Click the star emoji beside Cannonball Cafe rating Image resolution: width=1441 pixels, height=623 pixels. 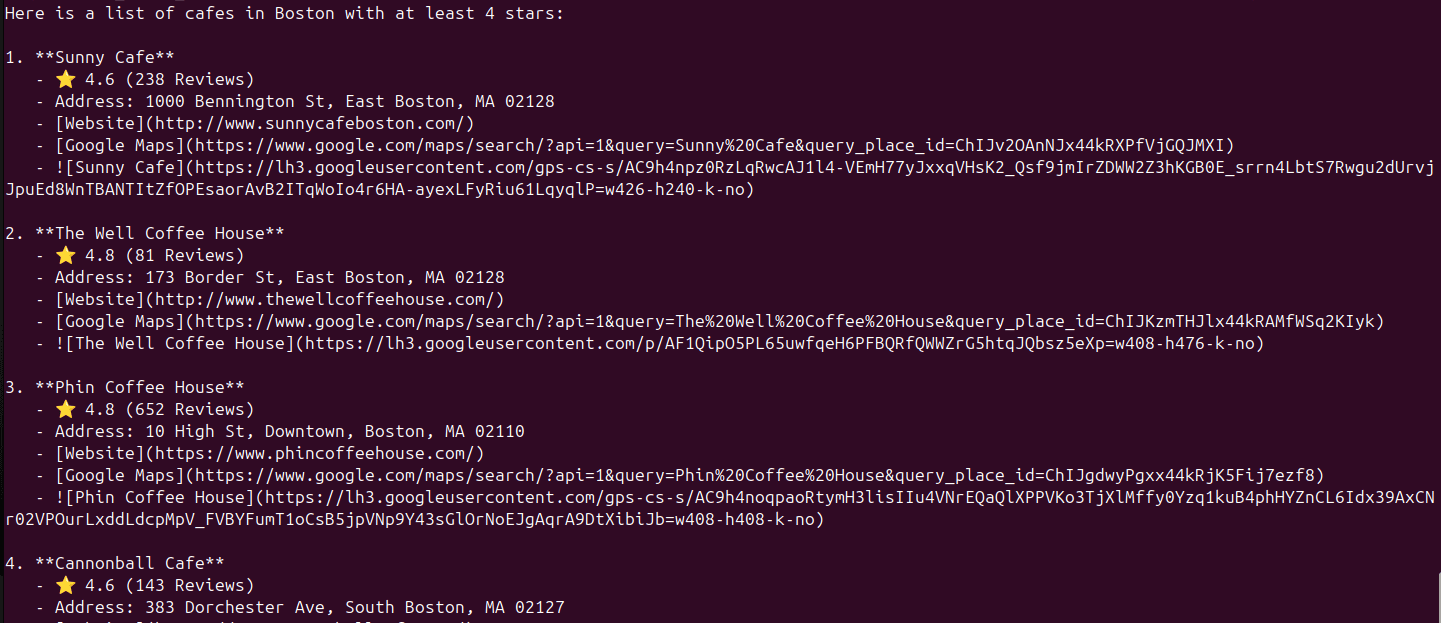click(66, 586)
